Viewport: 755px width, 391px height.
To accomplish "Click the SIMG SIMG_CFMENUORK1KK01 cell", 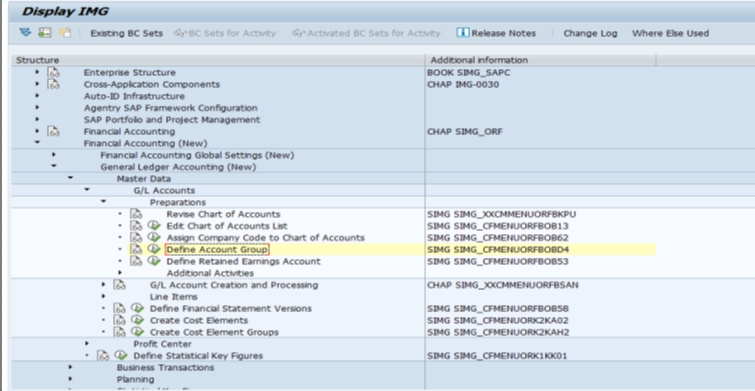I will click(497, 356).
